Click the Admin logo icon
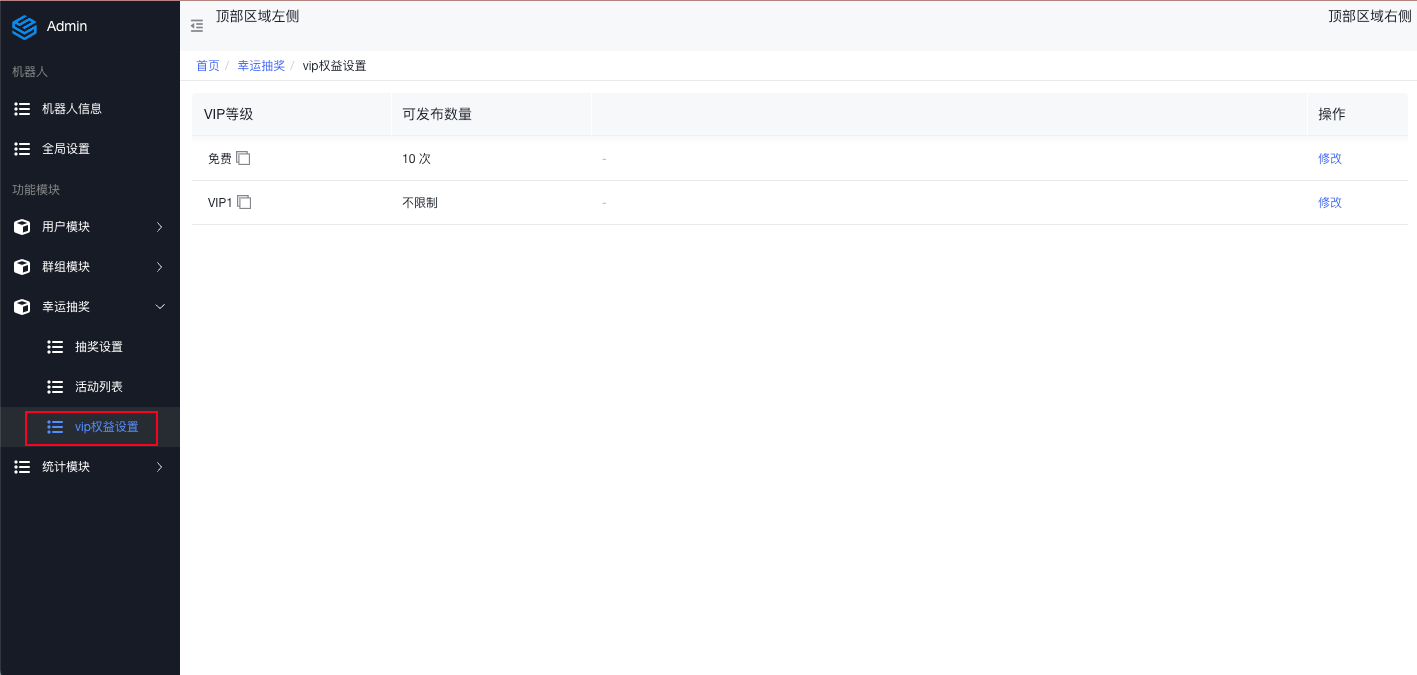 pyautogui.click(x=24, y=27)
